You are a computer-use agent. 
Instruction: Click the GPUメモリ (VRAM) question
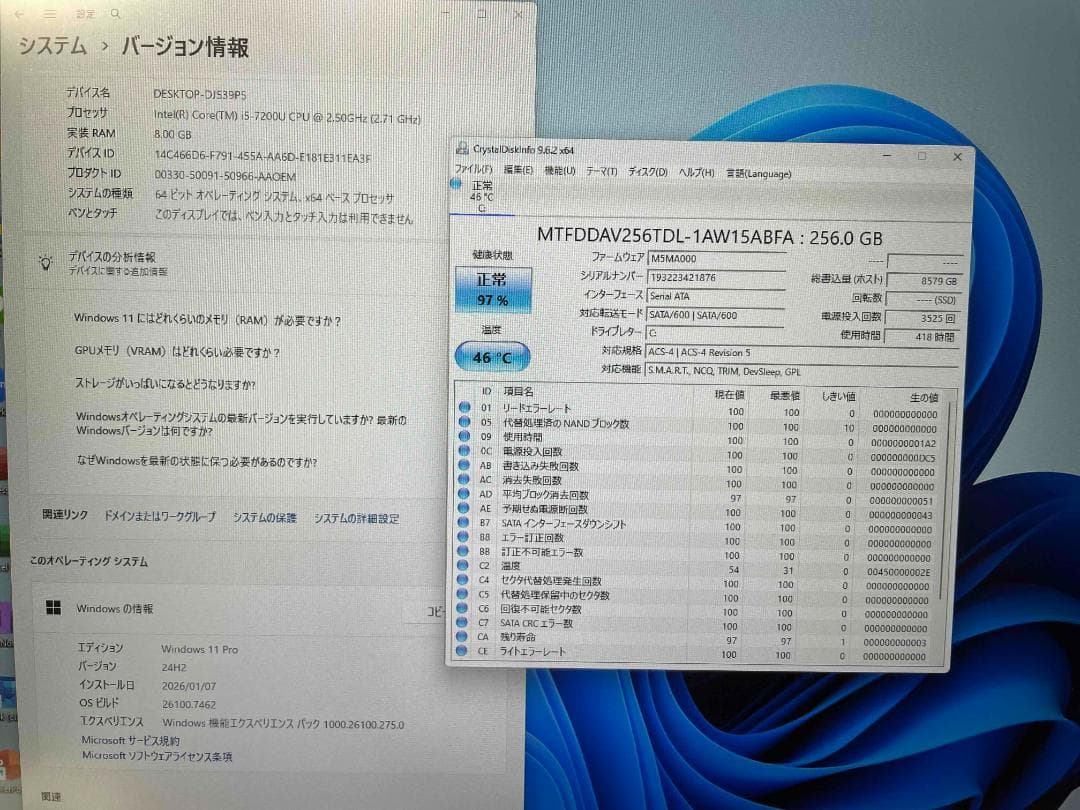(178, 351)
